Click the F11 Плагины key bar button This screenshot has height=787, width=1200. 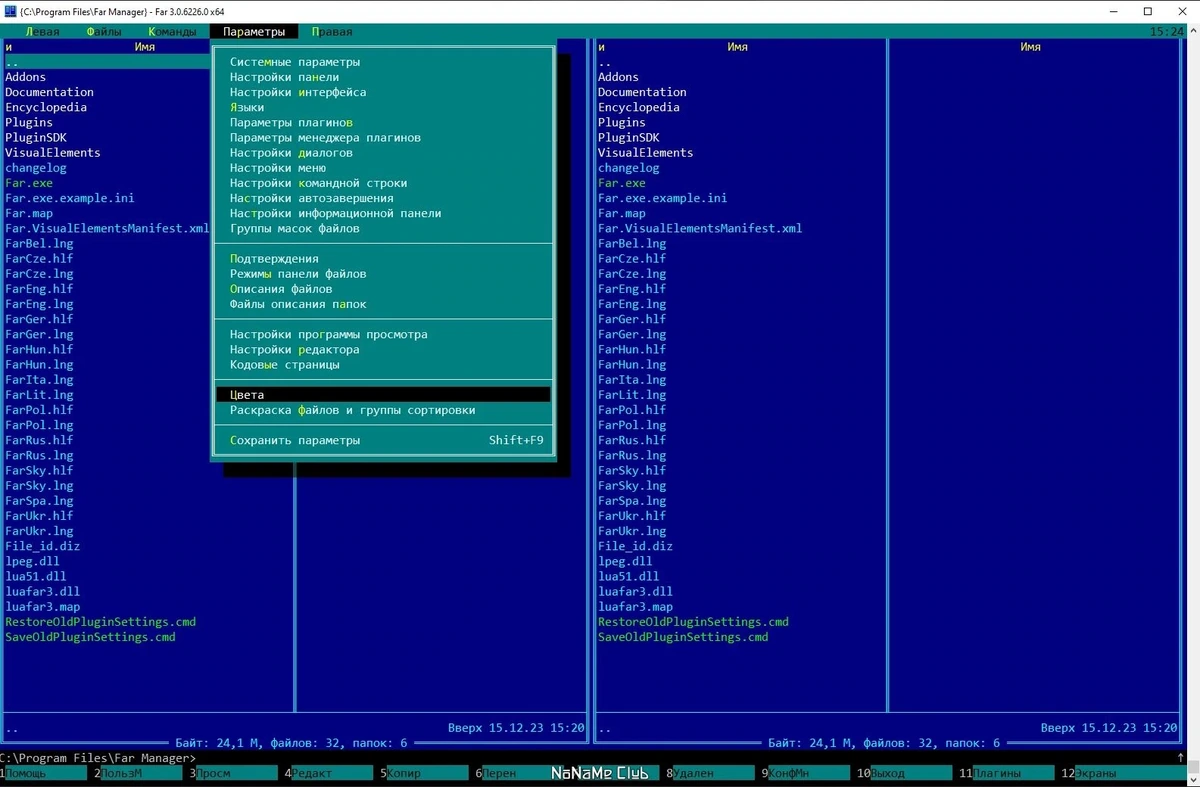click(1005, 773)
